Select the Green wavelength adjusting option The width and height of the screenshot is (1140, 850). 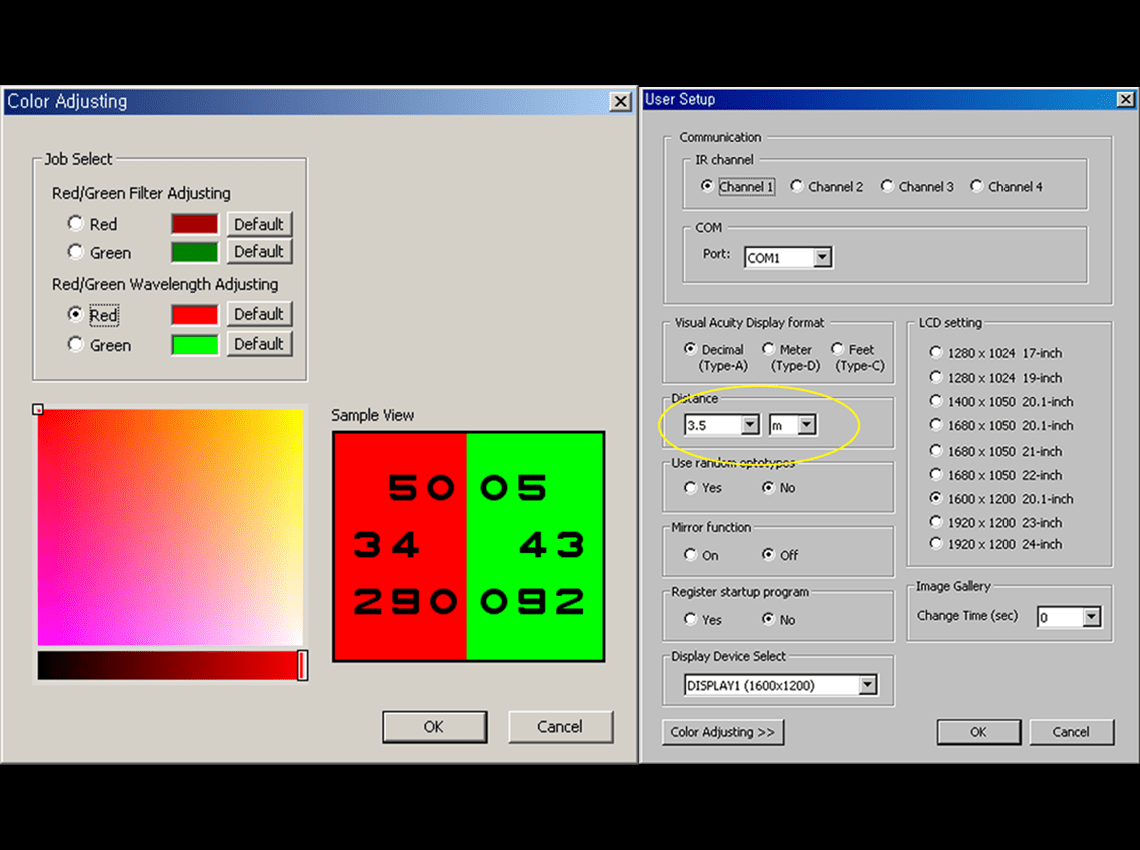pos(75,345)
